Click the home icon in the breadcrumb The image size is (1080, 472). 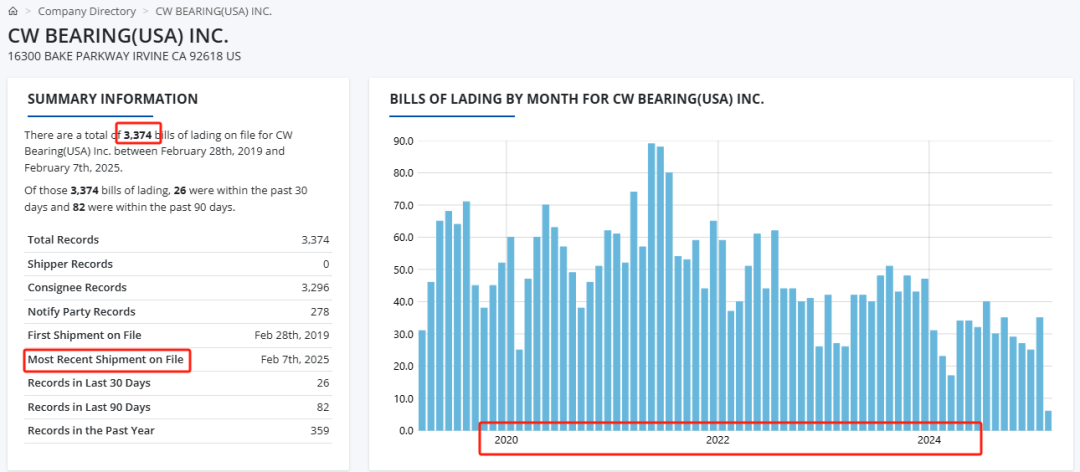coord(12,11)
